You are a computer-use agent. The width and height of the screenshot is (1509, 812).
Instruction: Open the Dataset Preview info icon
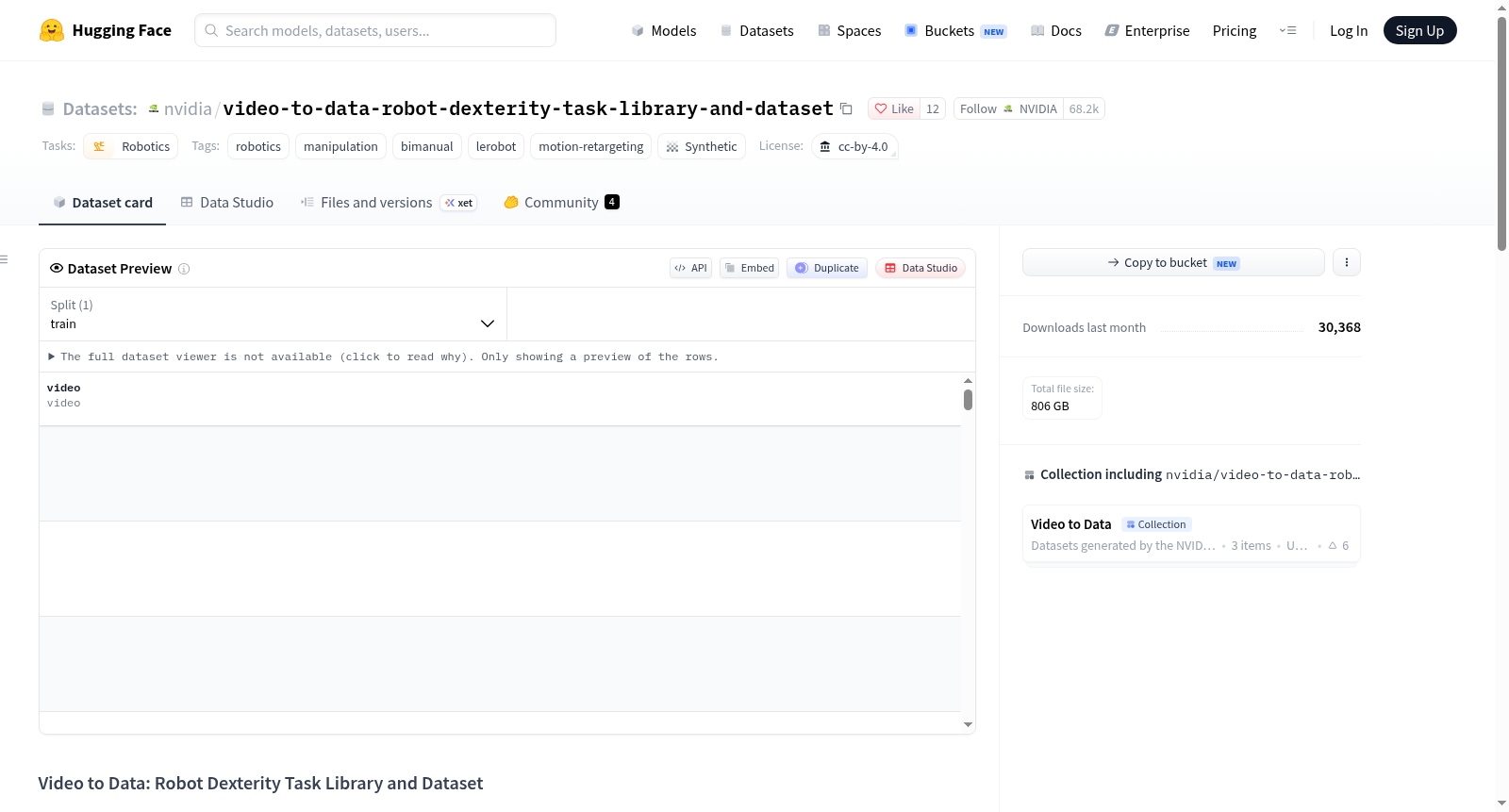point(184,269)
